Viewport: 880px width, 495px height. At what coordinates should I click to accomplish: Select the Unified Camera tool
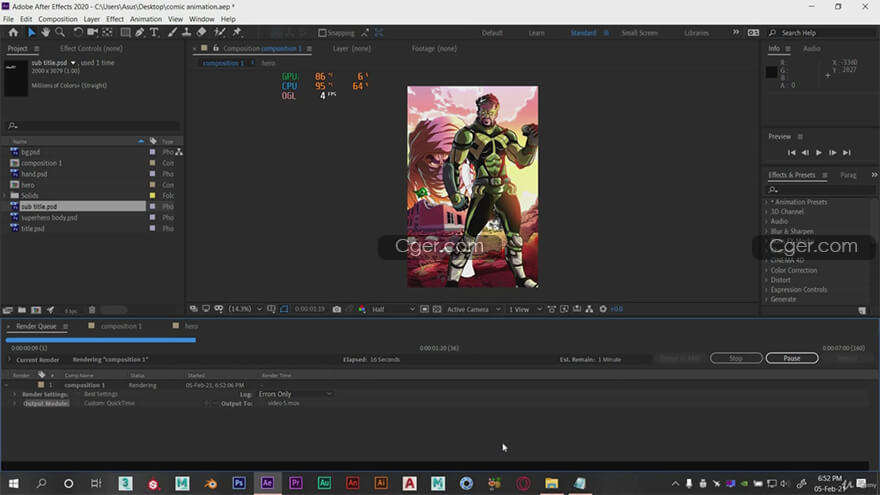pyautogui.click(x=93, y=33)
